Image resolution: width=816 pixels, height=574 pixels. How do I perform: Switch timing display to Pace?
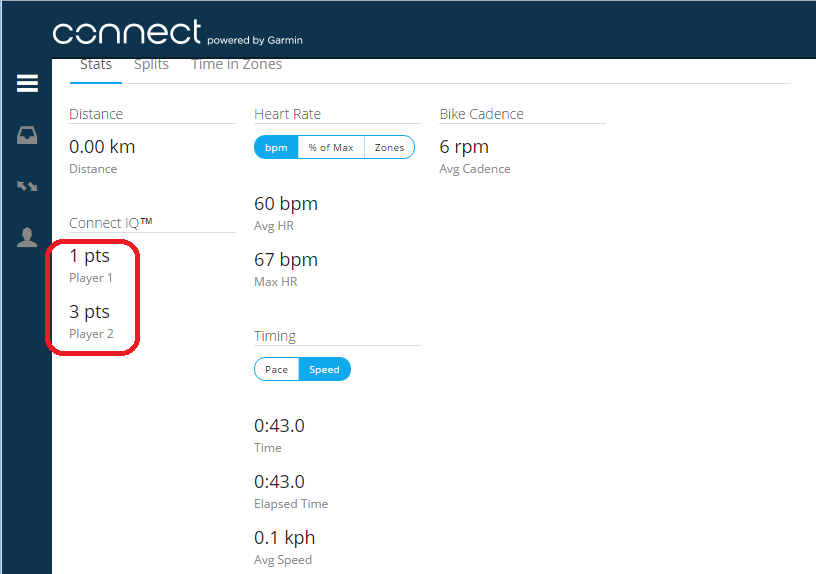pyautogui.click(x=276, y=369)
